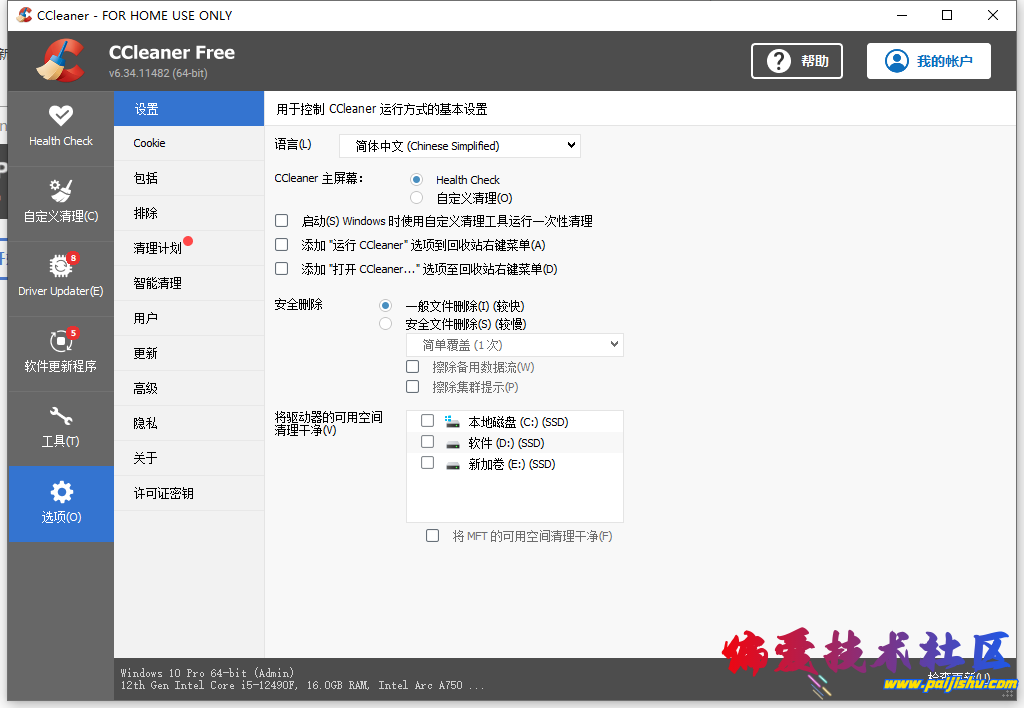Viewport: 1024px width, 708px height.
Task: Select the 自定义清理 main screen radio
Action: [415, 197]
